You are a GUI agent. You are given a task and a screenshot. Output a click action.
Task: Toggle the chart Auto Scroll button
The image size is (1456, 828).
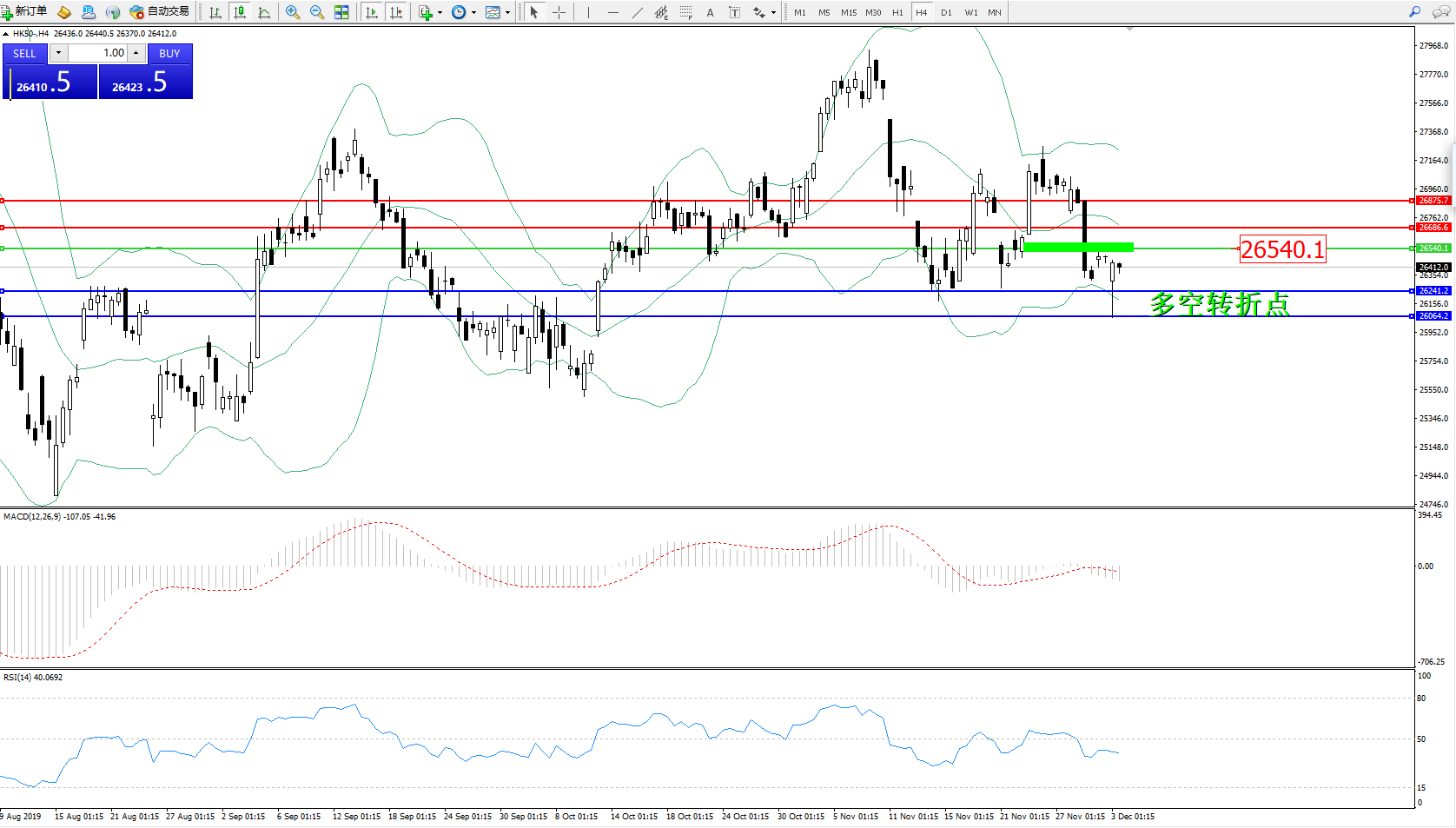tap(372, 12)
